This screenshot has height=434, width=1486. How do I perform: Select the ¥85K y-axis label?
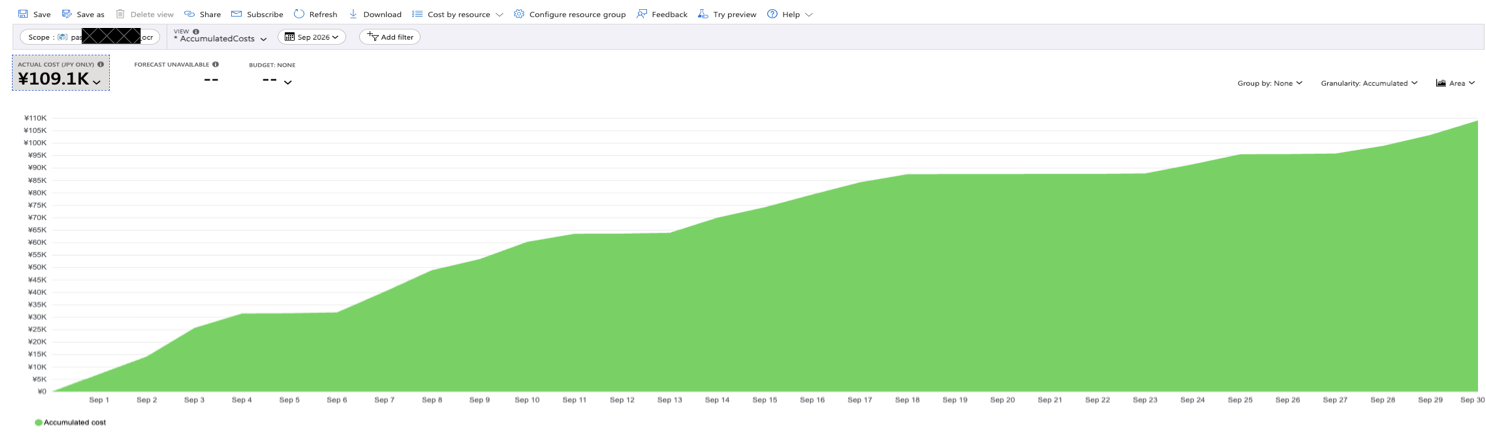37,180
